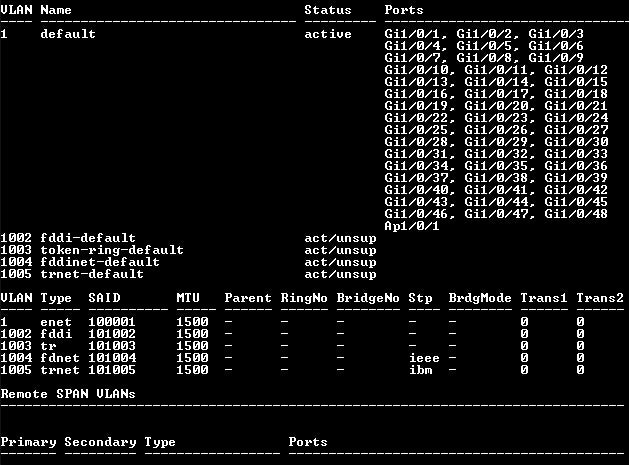Click port 'Gi1/0/24' entry
Viewport: 629px width, 465px height.
tap(576, 118)
